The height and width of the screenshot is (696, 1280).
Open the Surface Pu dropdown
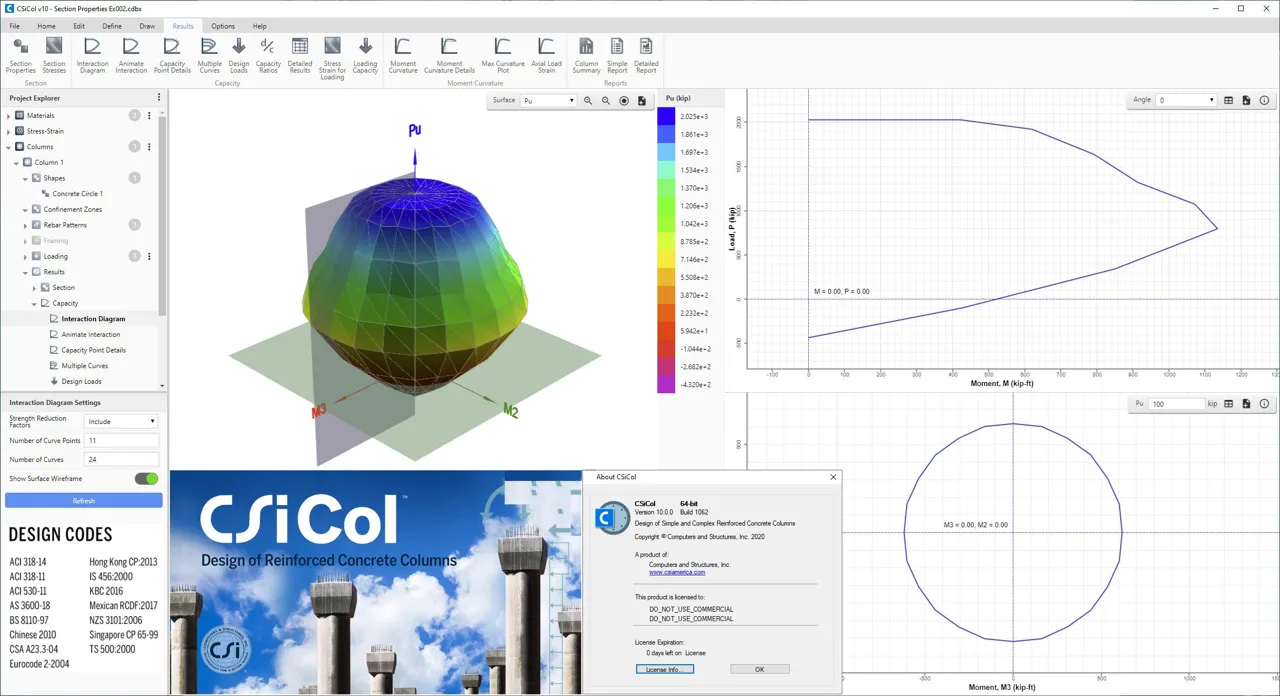pos(548,100)
